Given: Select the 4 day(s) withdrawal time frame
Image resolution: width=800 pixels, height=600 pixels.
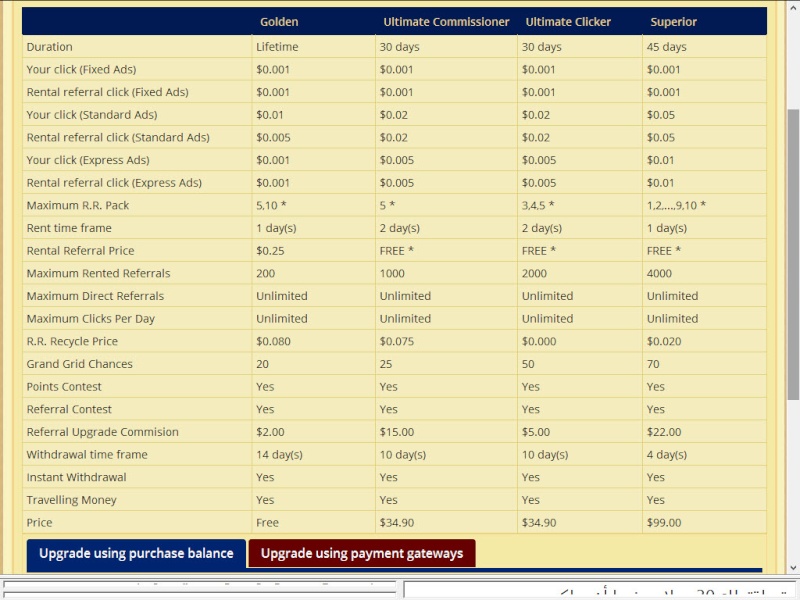Looking at the screenshot, I should pyautogui.click(x=666, y=455).
